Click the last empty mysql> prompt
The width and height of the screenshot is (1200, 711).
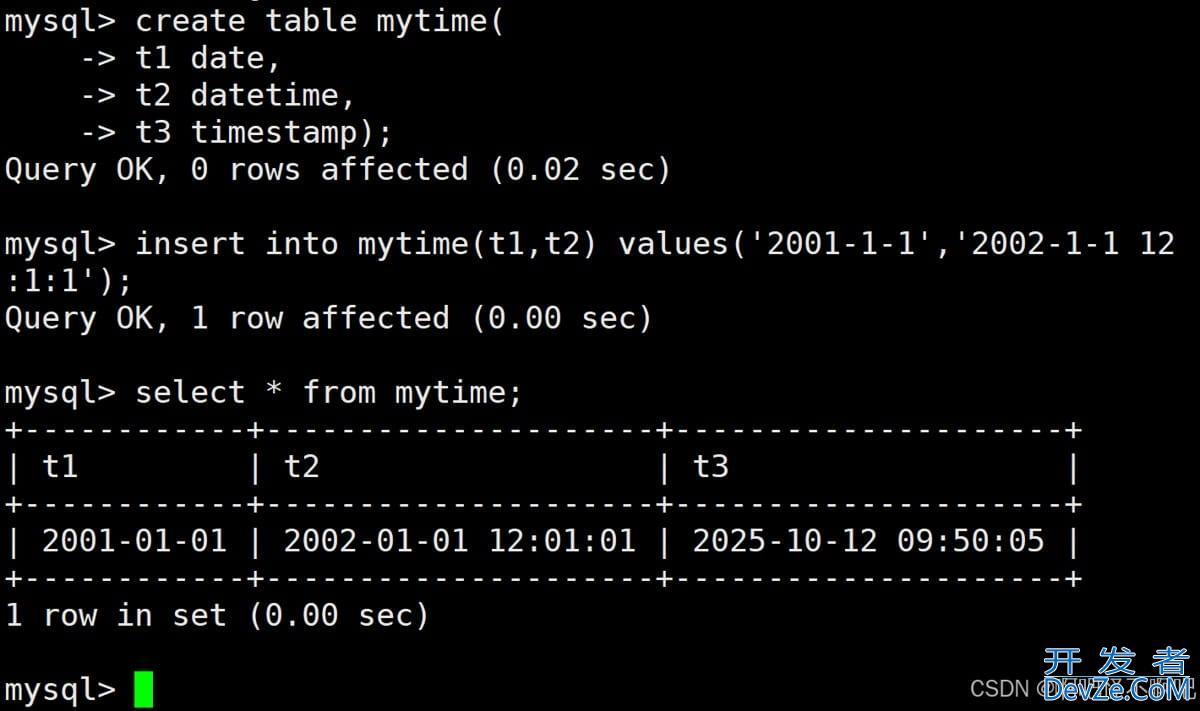(60, 689)
